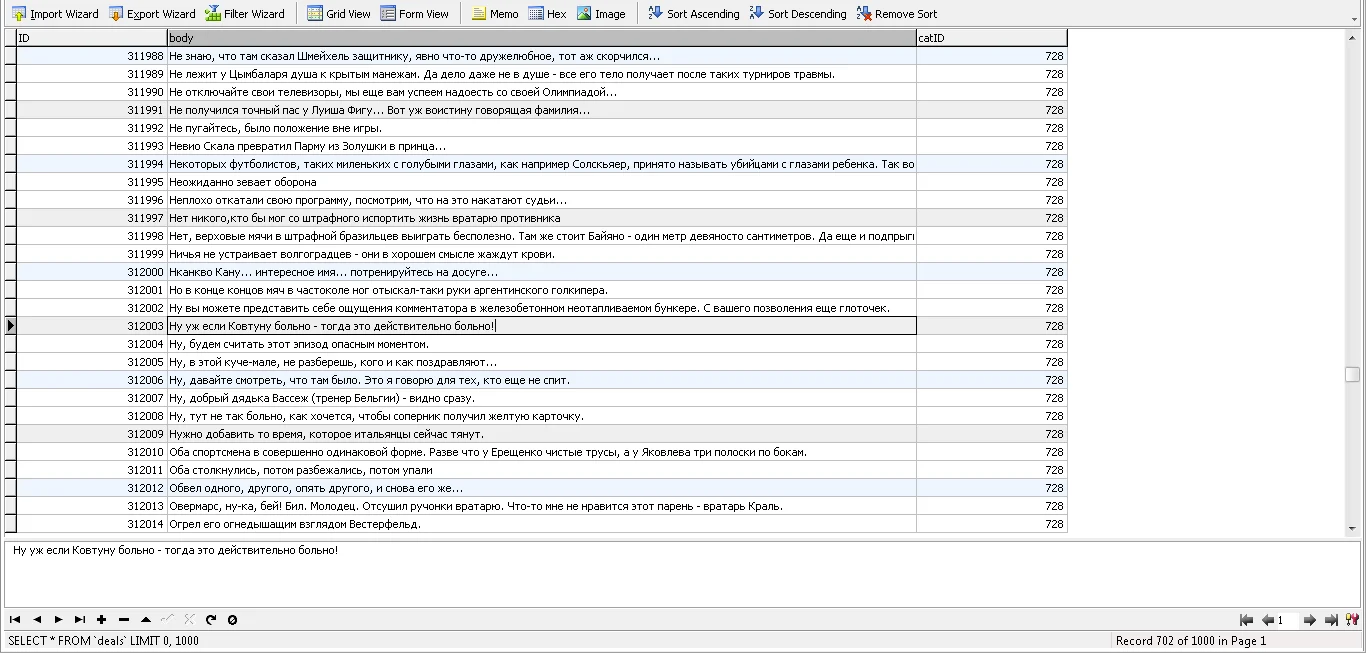Refresh the record set
The height and width of the screenshot is (653, 1366).
[x=211, y=619]
